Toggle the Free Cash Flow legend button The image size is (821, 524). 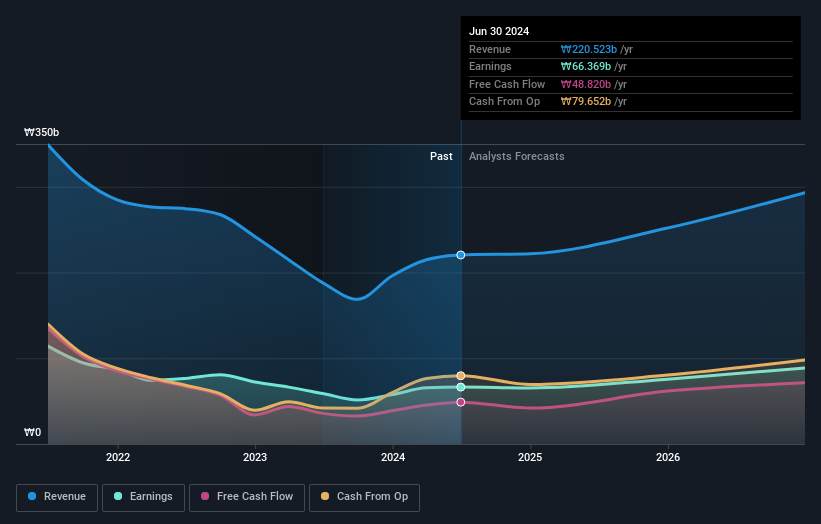[x=247, y=497]
